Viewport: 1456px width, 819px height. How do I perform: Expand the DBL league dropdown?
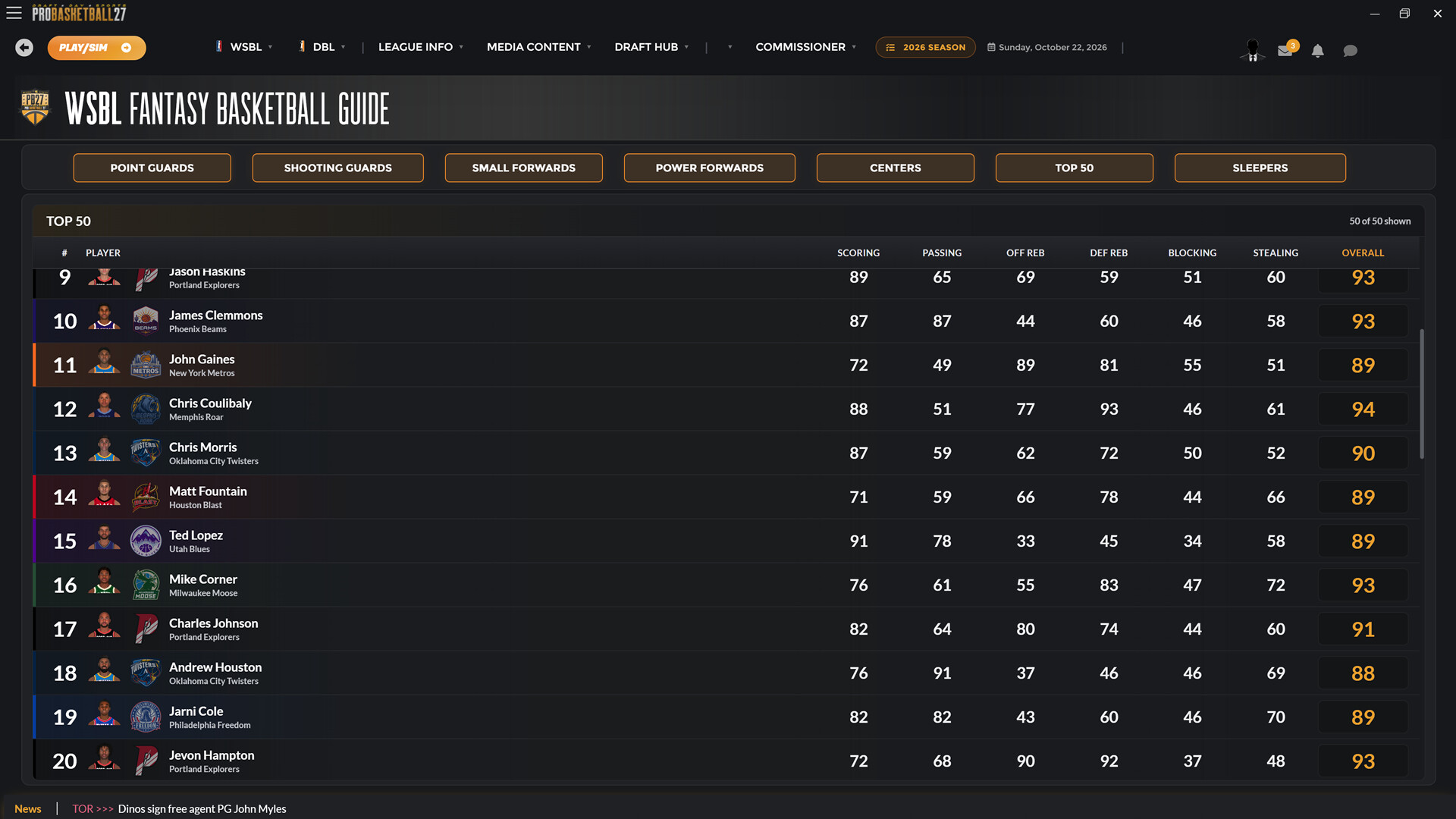(322, 47)
